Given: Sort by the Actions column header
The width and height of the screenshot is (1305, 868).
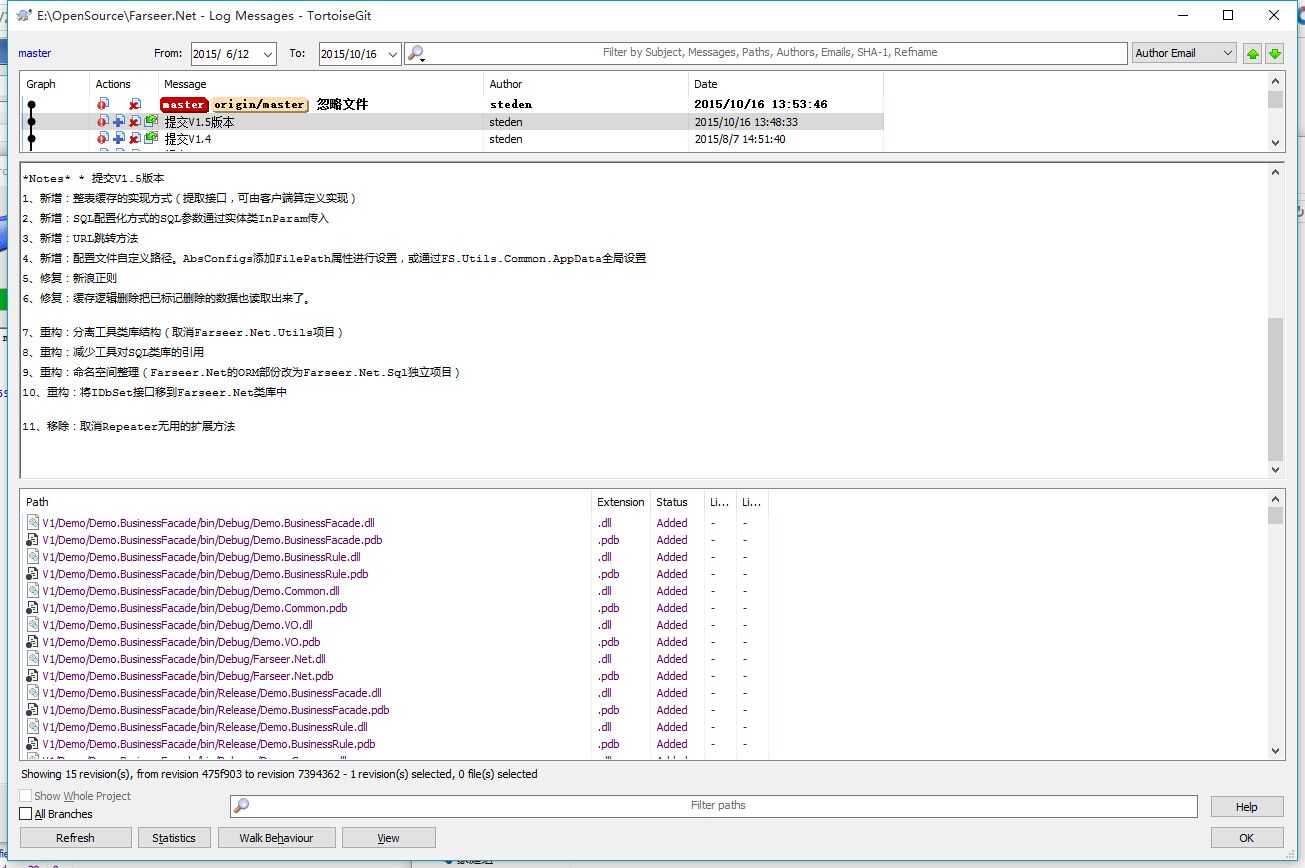Looking at the screenshot, I should tap(123, 84).
